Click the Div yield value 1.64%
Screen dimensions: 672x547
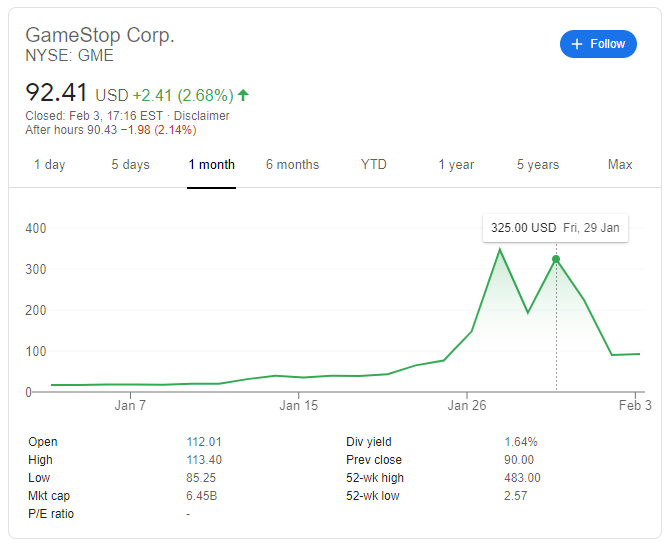[521, 442]
